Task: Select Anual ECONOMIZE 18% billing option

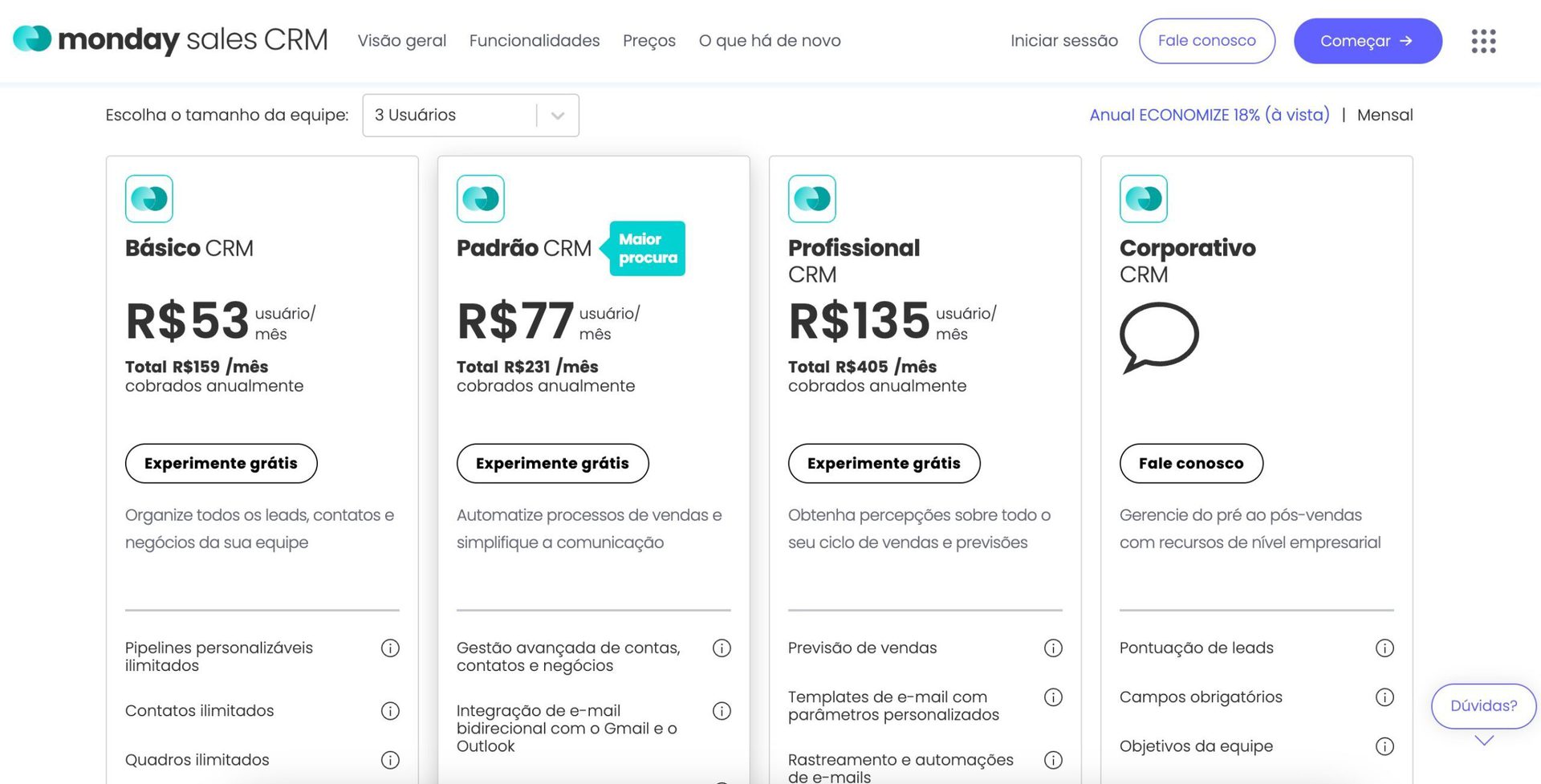Action: point(1209,115)
